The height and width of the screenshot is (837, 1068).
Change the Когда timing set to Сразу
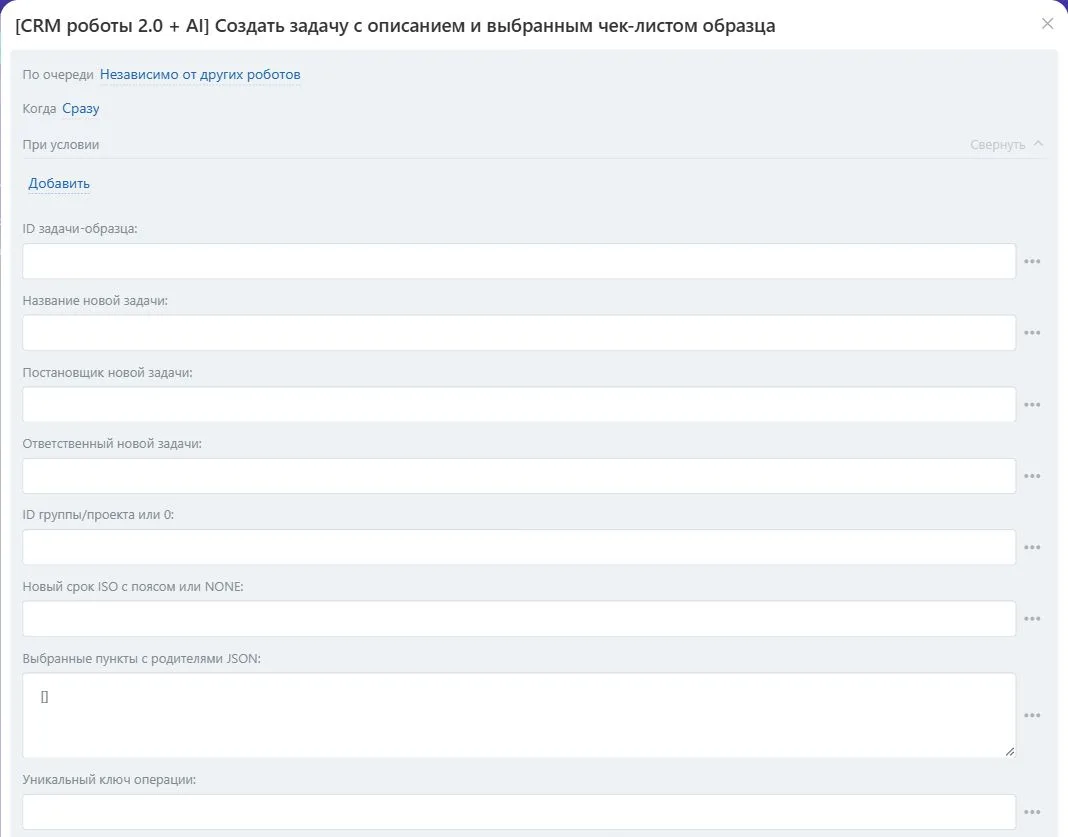click(80, 109)
